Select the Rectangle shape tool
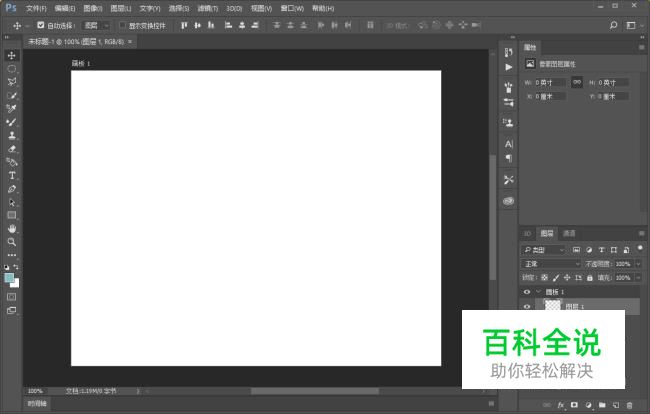 tap(12, 215)
